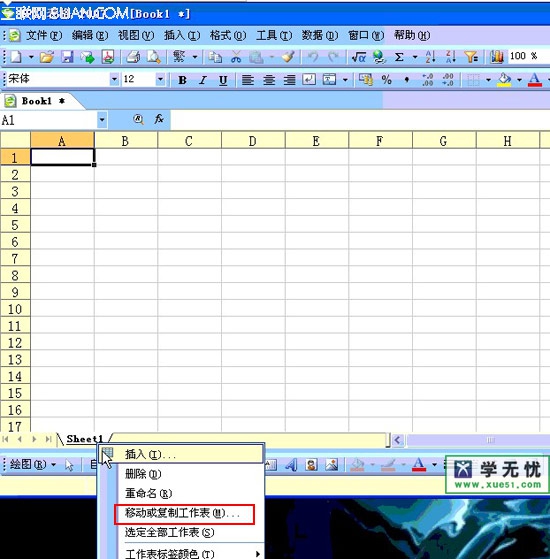Click inside the Name Box showing A1
550x559 pixels.
(48, 120)
